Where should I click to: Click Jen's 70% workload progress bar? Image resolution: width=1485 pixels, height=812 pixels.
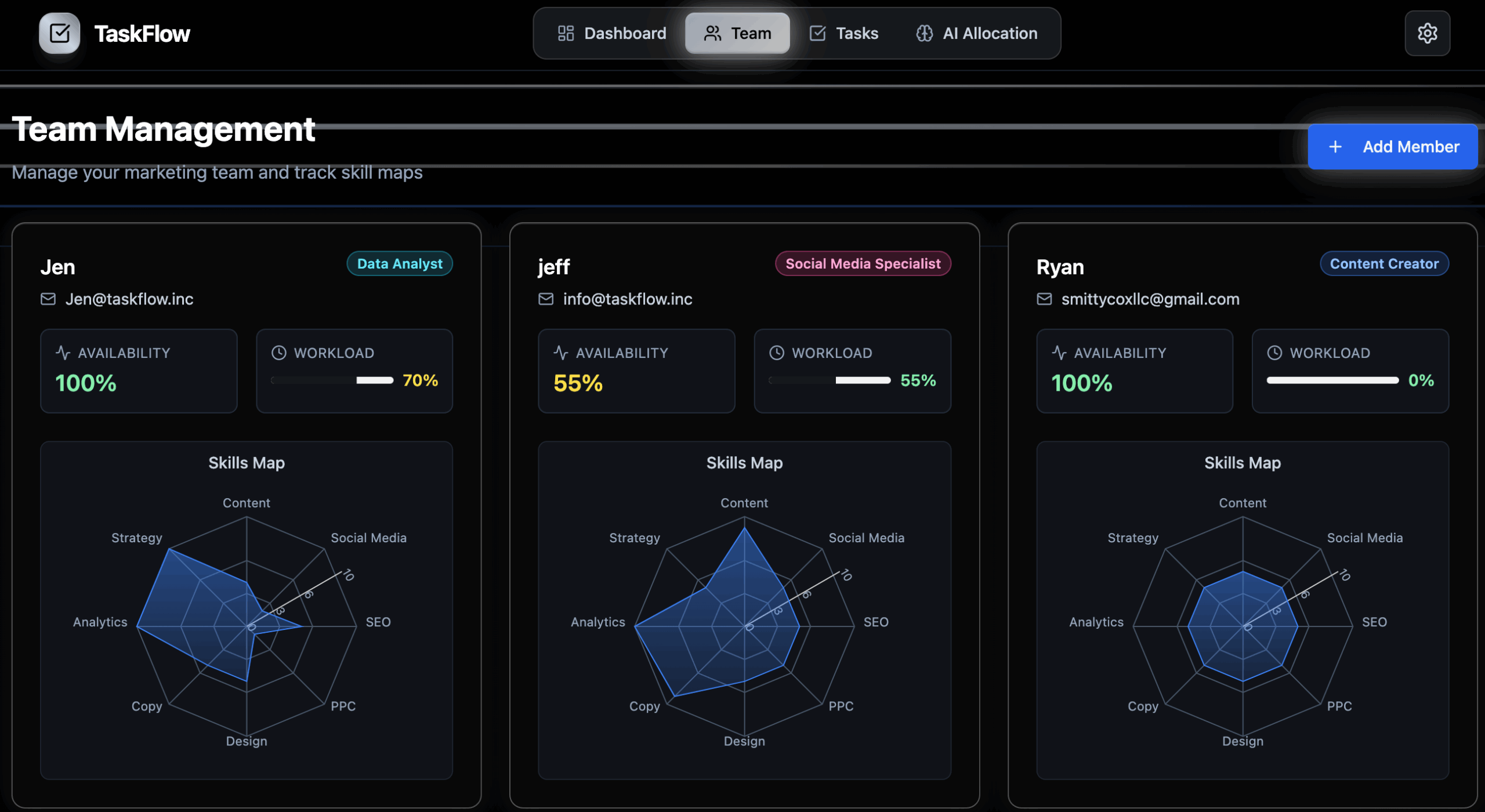point(332,380)
